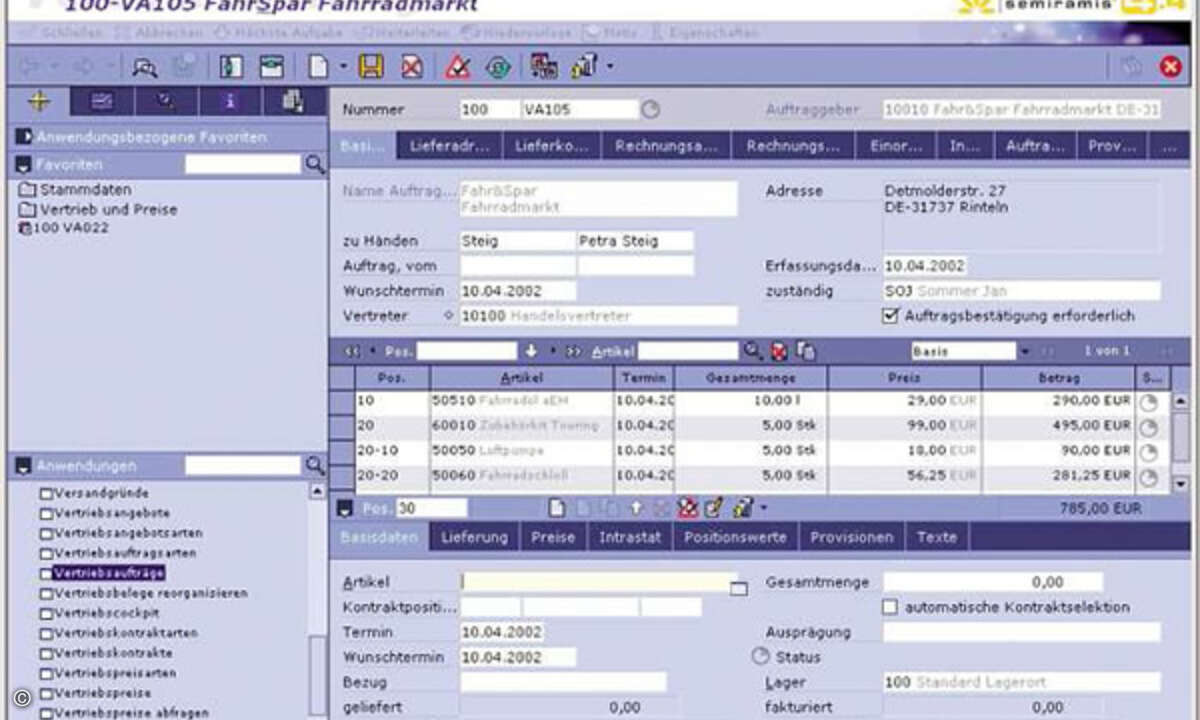The image size is (1200, 720).
Task: Validate order using red triangle check icon
Action: [458, 67]
